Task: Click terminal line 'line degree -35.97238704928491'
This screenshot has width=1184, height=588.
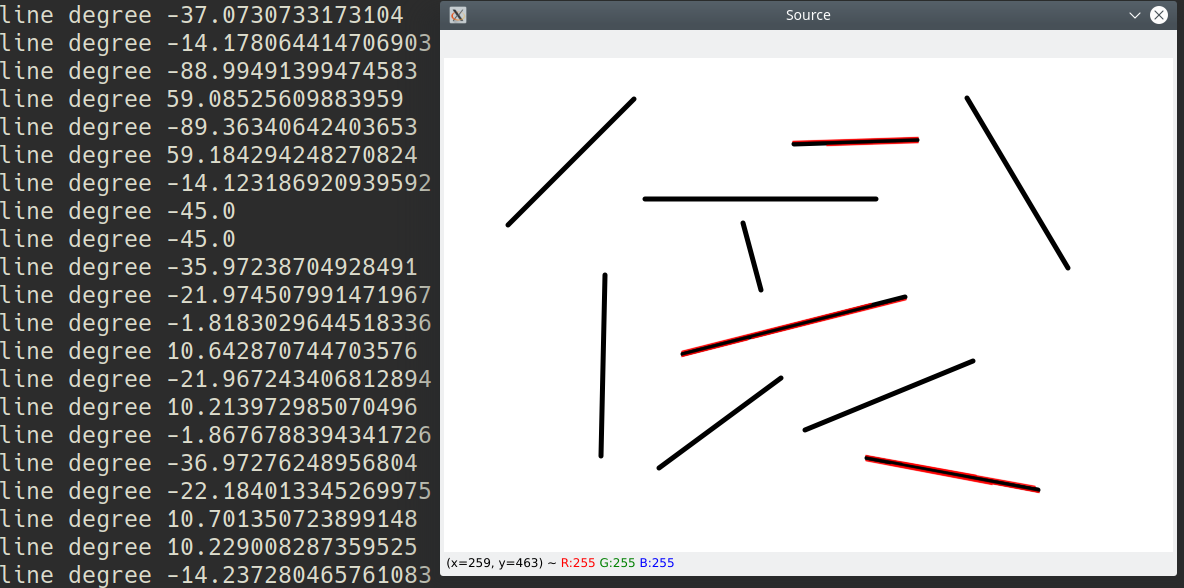Action: 208,267
